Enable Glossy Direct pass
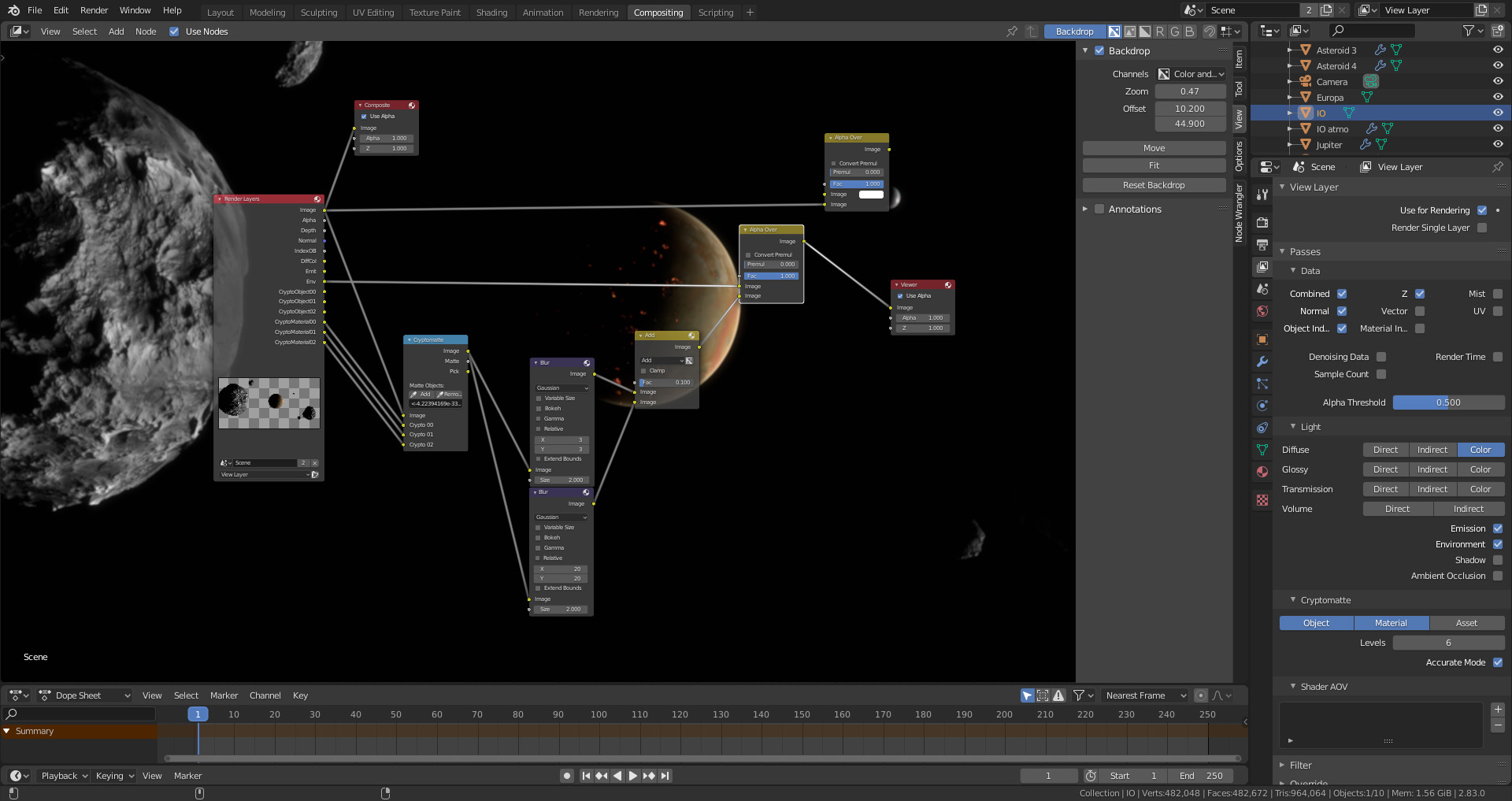The height and width of the screenshot is (801, 1512). point(1385,469)
